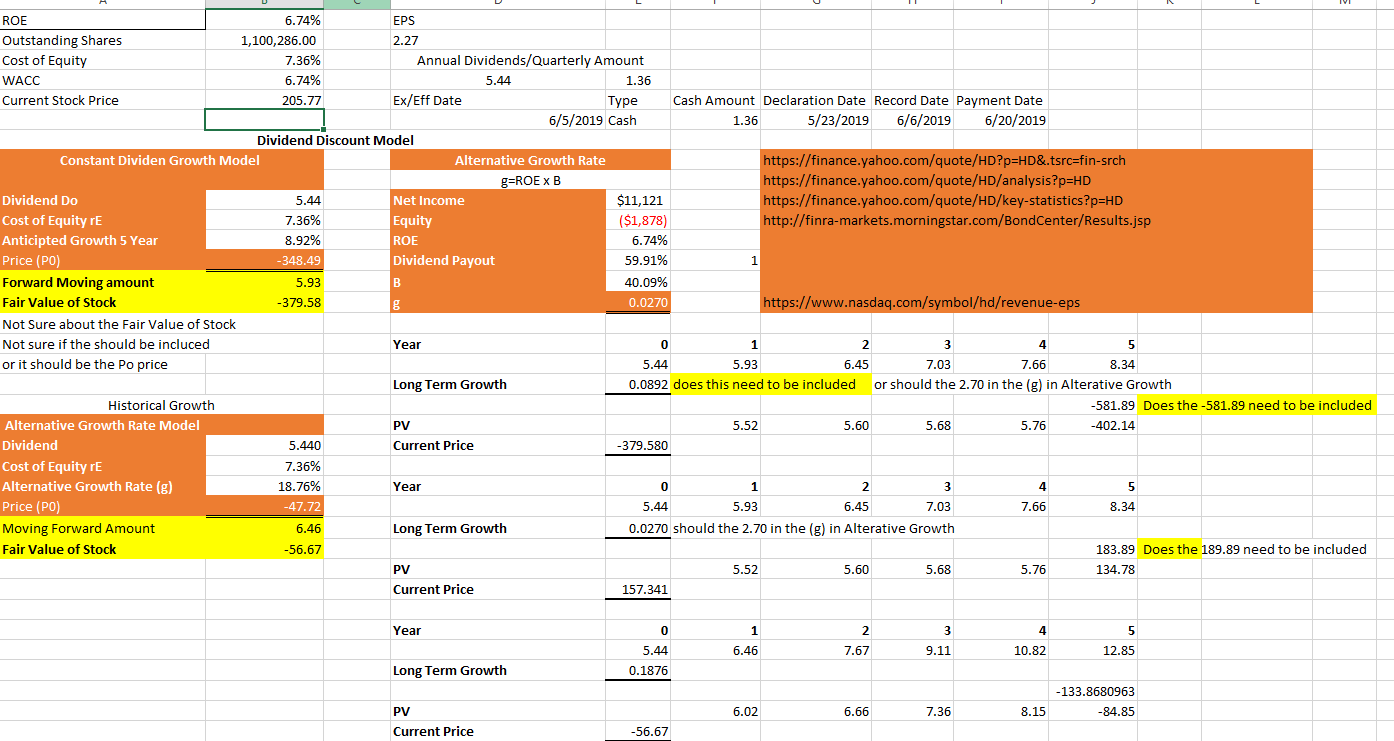Click the Alternative Growth Rate orange header
This screenshot has height=741, width=1394.
pyautogui.click(x=525, y=160)
